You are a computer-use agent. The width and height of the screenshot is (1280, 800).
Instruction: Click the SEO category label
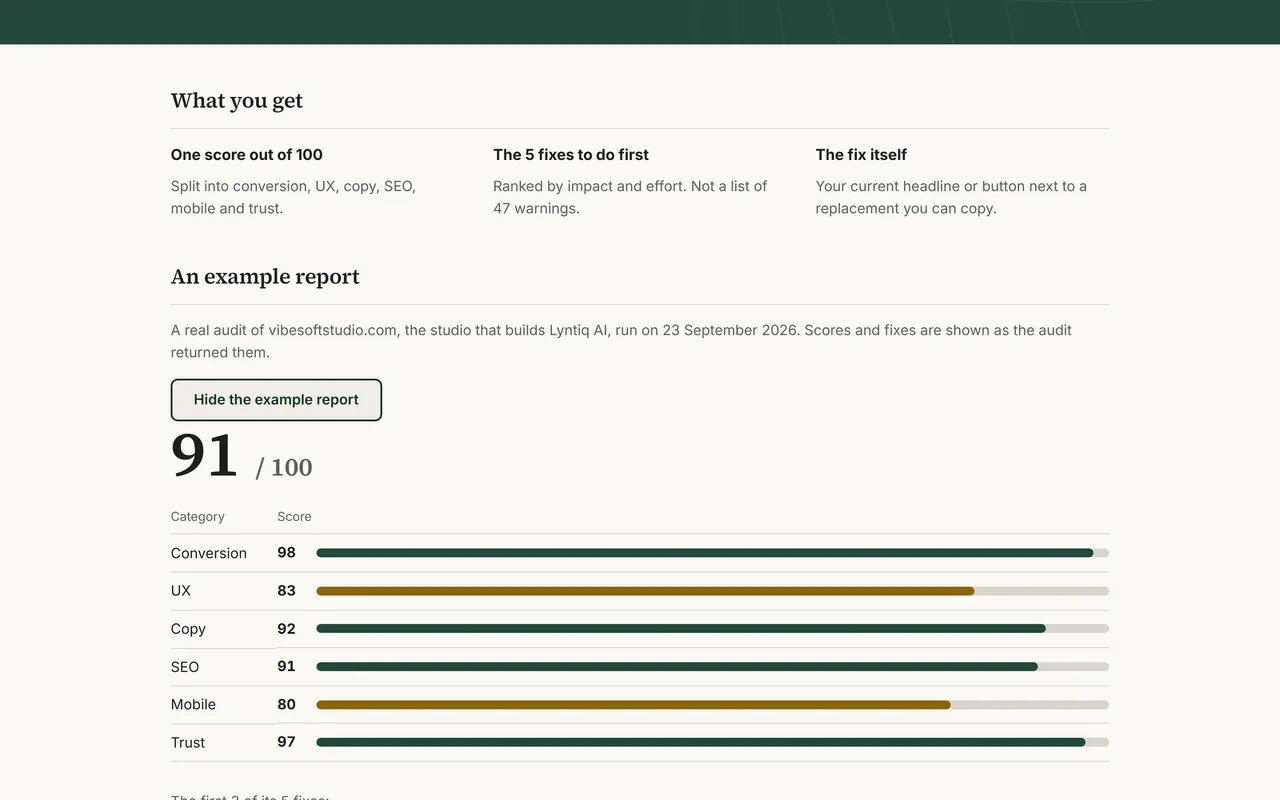185,667
